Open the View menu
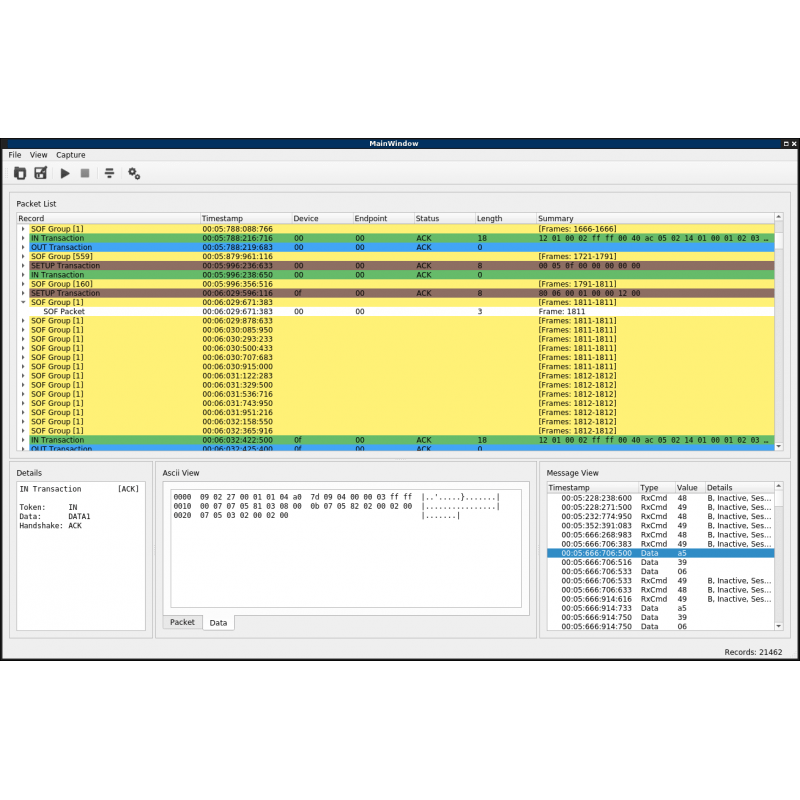The height and width of the screenshot is (800, 800). tap(38, 155)
